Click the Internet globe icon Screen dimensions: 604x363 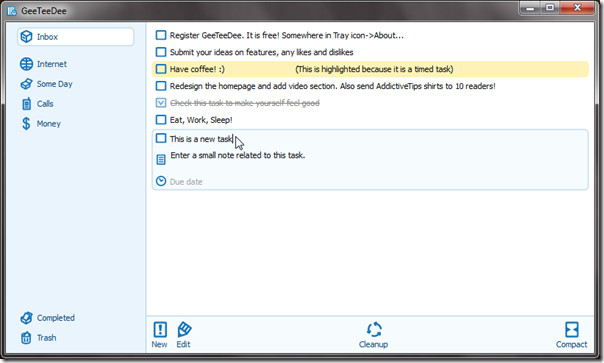click(26, 64)
